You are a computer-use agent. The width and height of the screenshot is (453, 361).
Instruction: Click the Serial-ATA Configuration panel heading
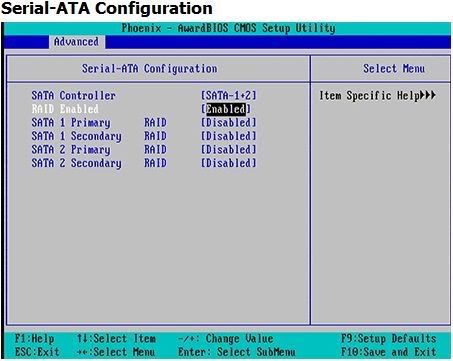[x=150, y=69]
